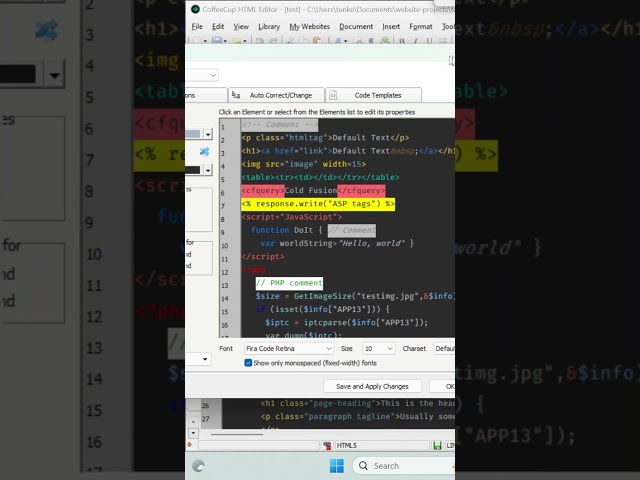Open the Size dropdown showing 10
This screenshot has height=480, width=640.
coord(379,349)
